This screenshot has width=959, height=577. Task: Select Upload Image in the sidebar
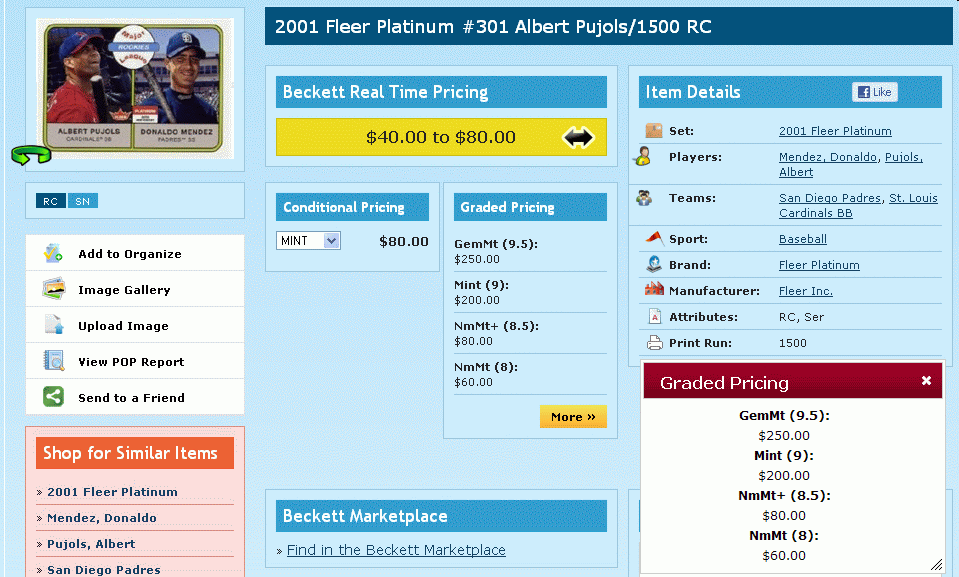coord(135,326)
